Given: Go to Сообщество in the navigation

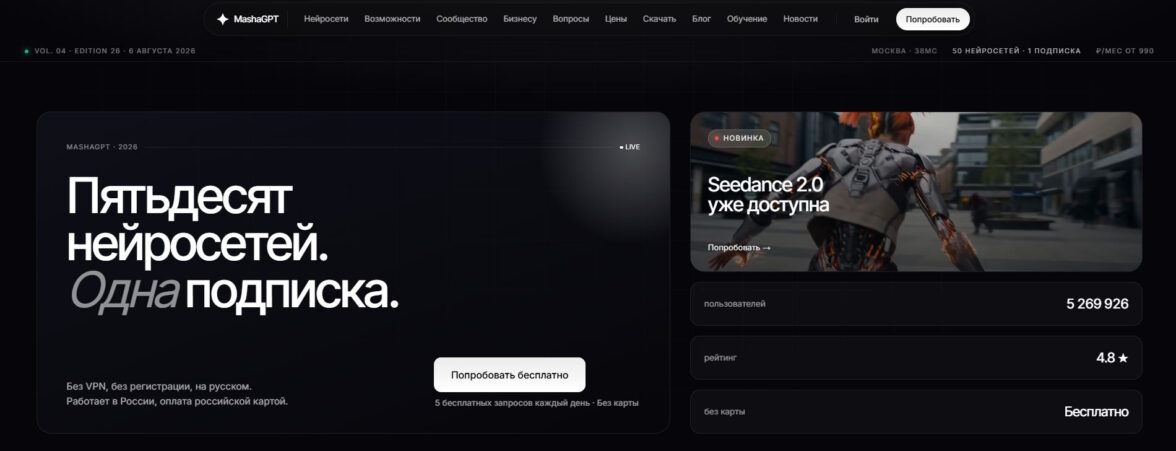Looking at the screenshot, I should [x=461, y=19].
